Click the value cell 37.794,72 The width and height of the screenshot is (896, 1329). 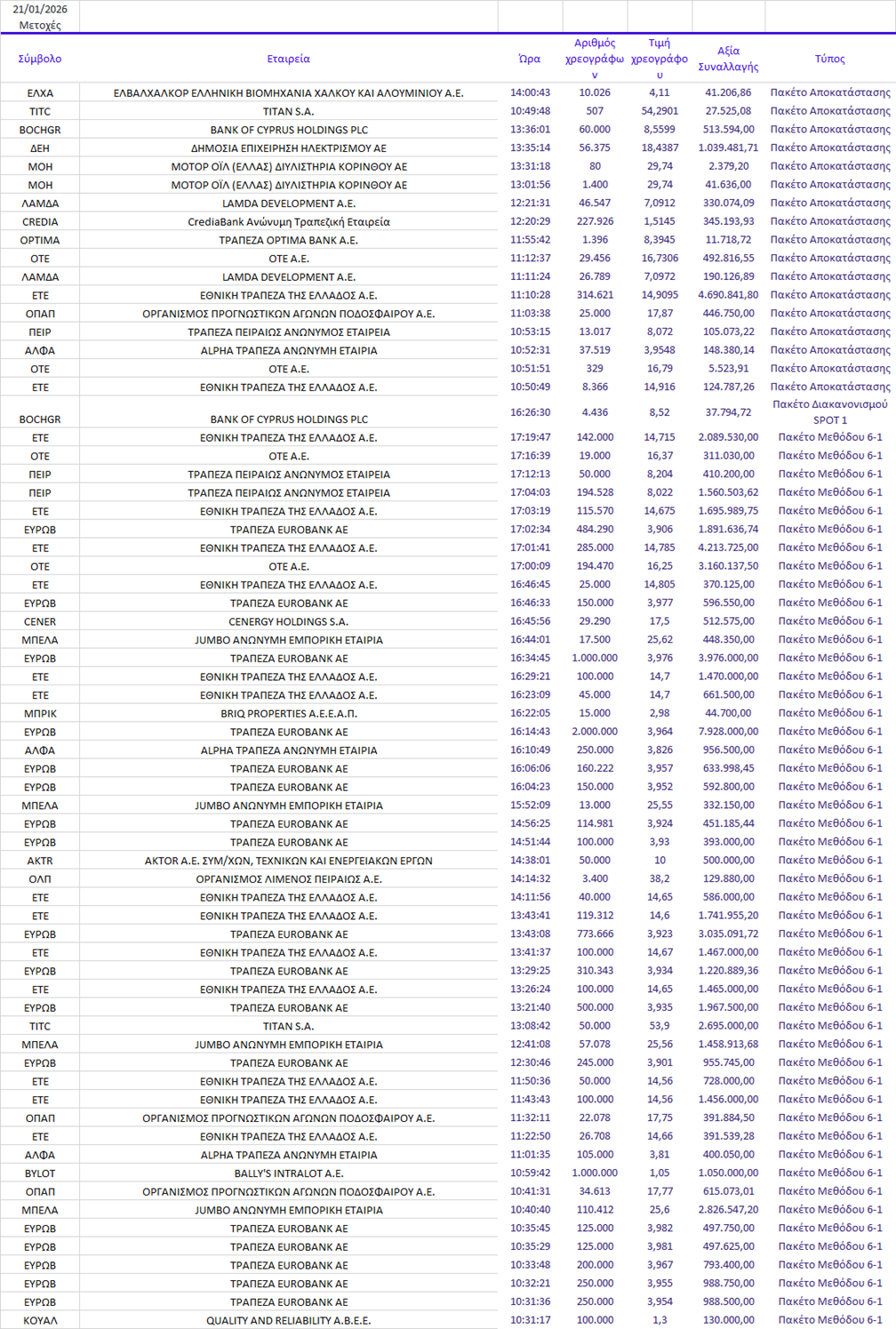point(728,412)
